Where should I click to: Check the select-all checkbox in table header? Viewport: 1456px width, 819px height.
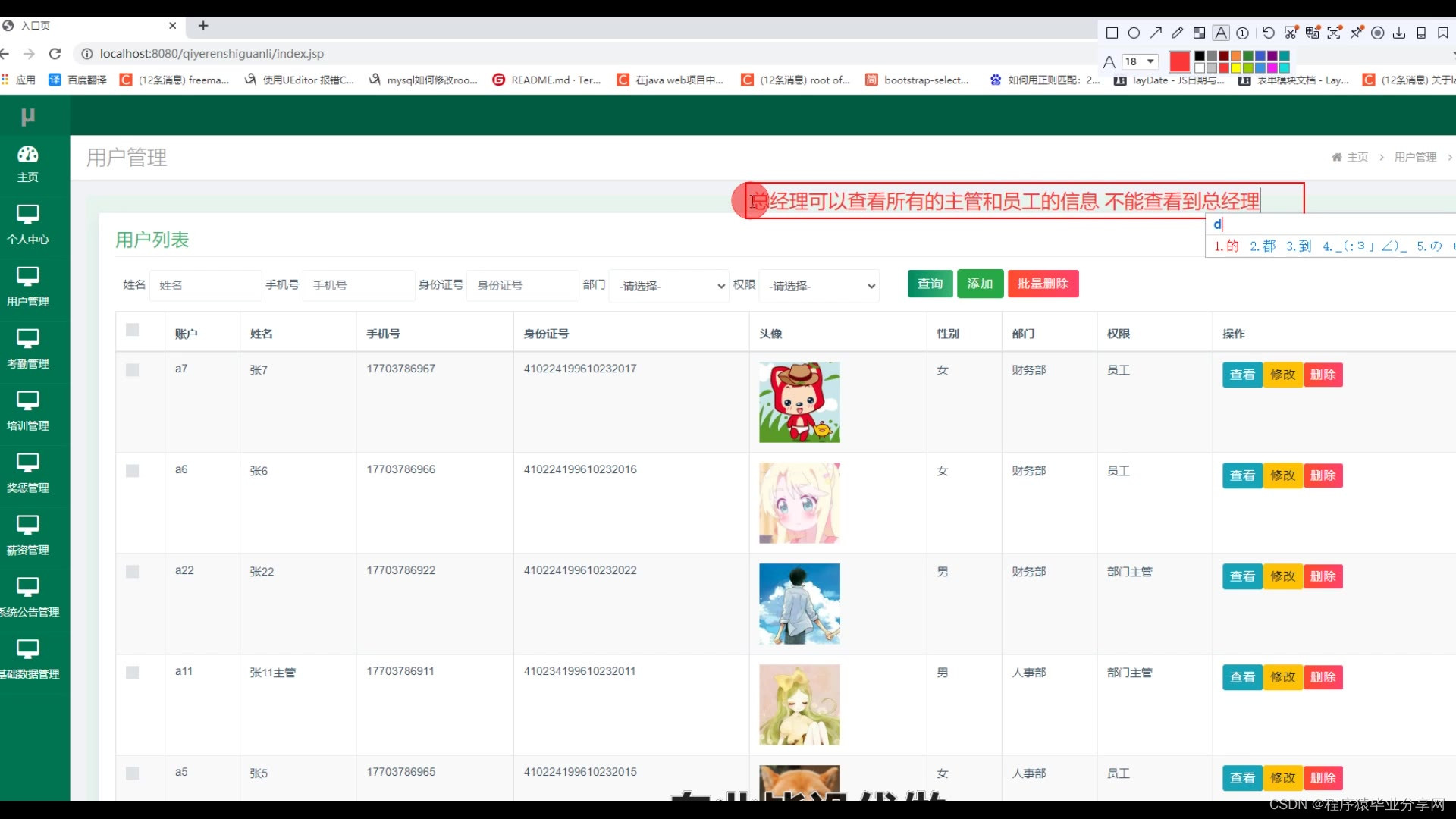coord(133,330)
